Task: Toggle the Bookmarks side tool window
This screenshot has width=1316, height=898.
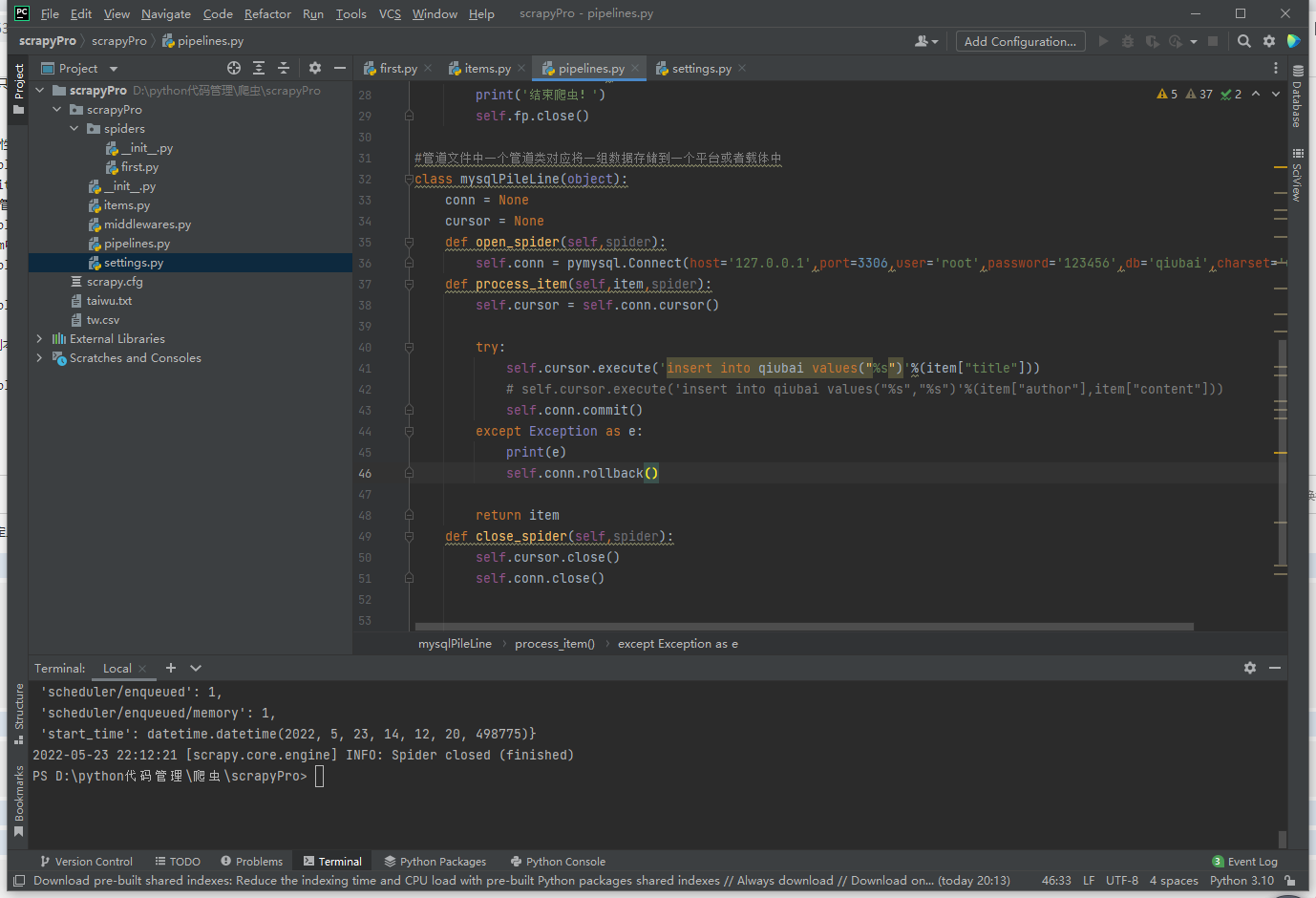Action: click(19, 800)
